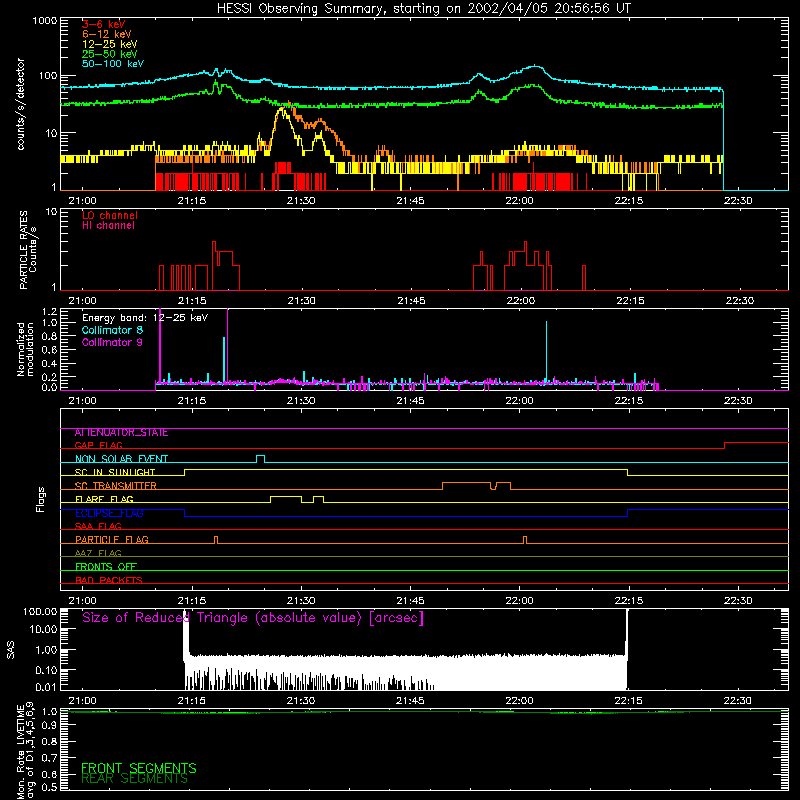
Task: Click the 22:30 tick label under Flags panel
Action: 738,601
